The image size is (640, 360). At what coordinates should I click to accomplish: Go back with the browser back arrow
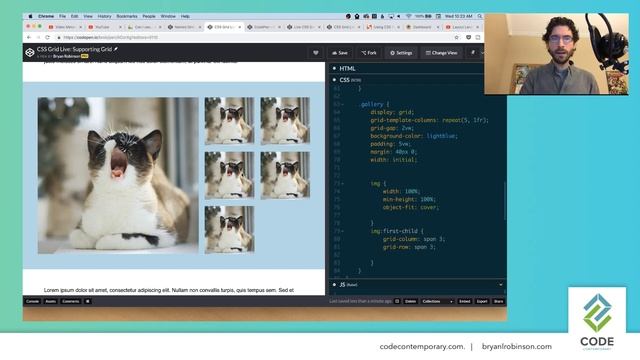pyautogui.click(x=29, y=37)
